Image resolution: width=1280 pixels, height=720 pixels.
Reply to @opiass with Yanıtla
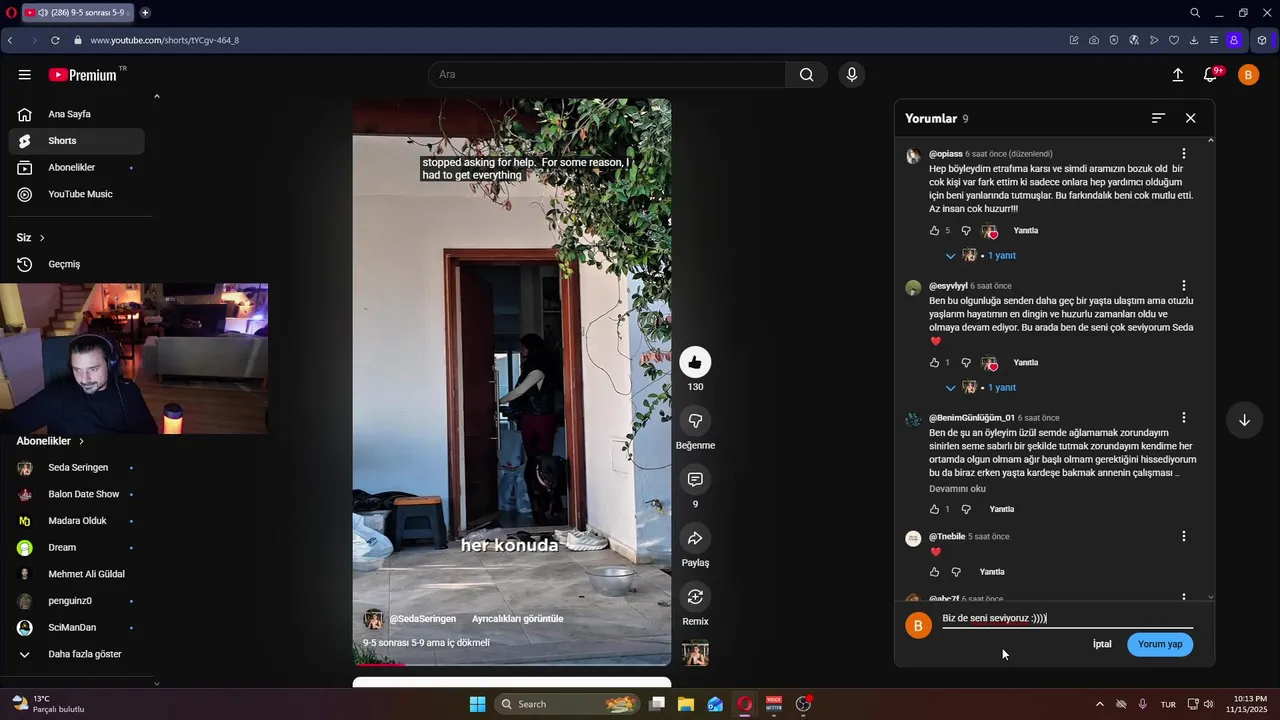coord(1026,231)
